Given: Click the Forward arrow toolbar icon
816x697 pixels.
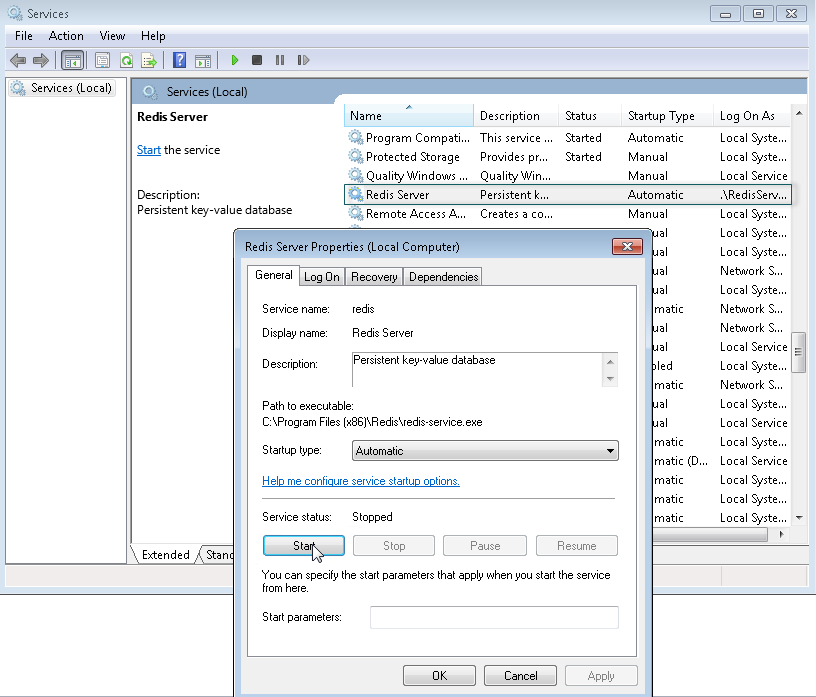Looking at the screenshot, I should (41, 60).
